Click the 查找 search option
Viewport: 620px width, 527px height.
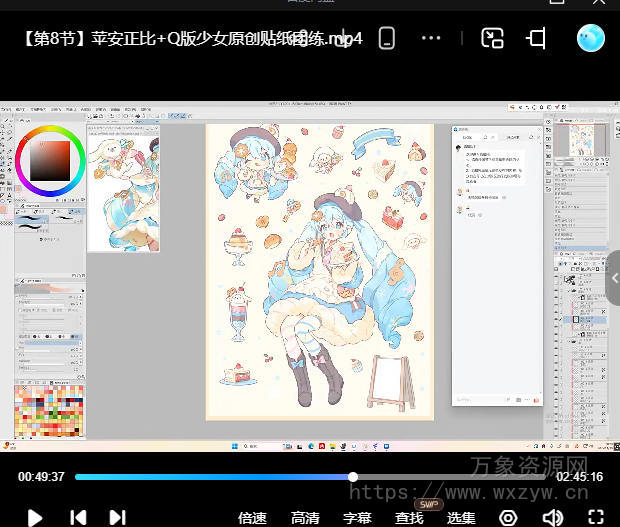[409, 517]
